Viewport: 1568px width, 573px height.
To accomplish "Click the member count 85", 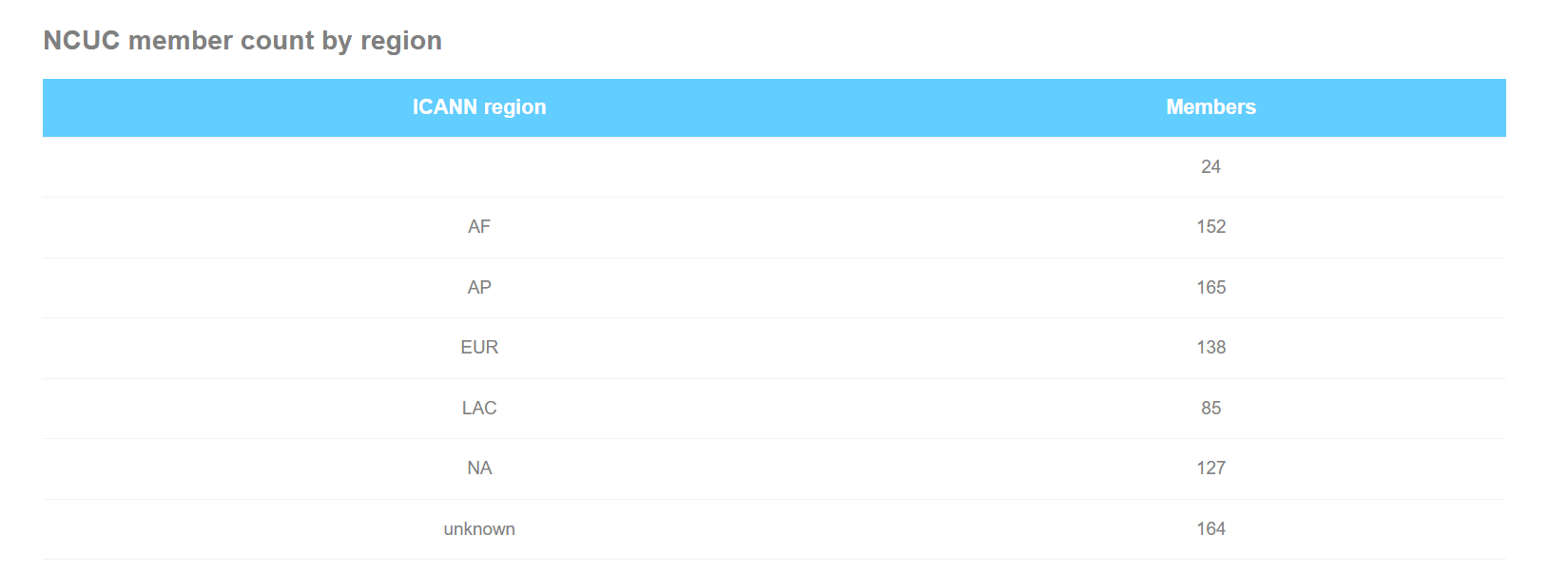I will click(1210, 408).
